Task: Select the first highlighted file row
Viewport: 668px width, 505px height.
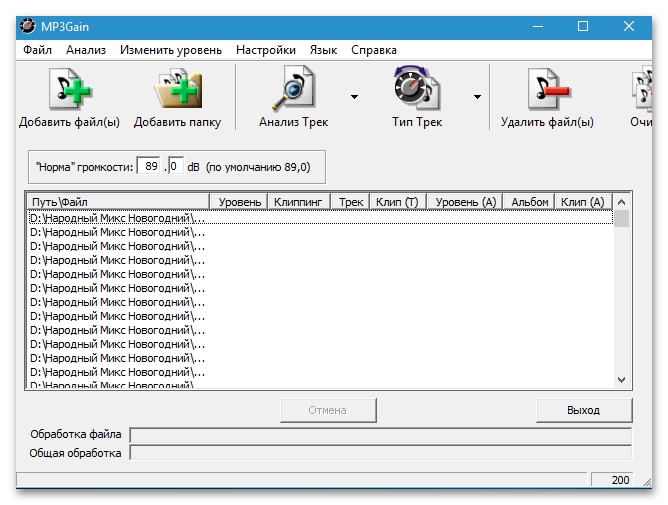Action: pos(320,218)
